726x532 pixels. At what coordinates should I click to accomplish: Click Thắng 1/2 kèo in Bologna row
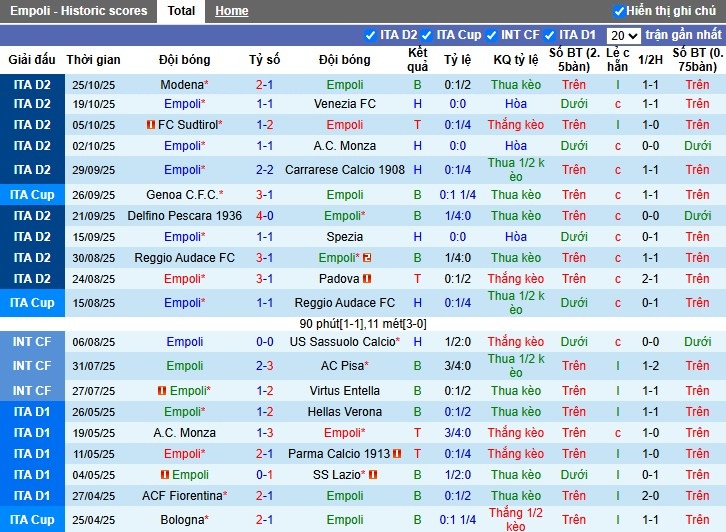coord(516,519)
